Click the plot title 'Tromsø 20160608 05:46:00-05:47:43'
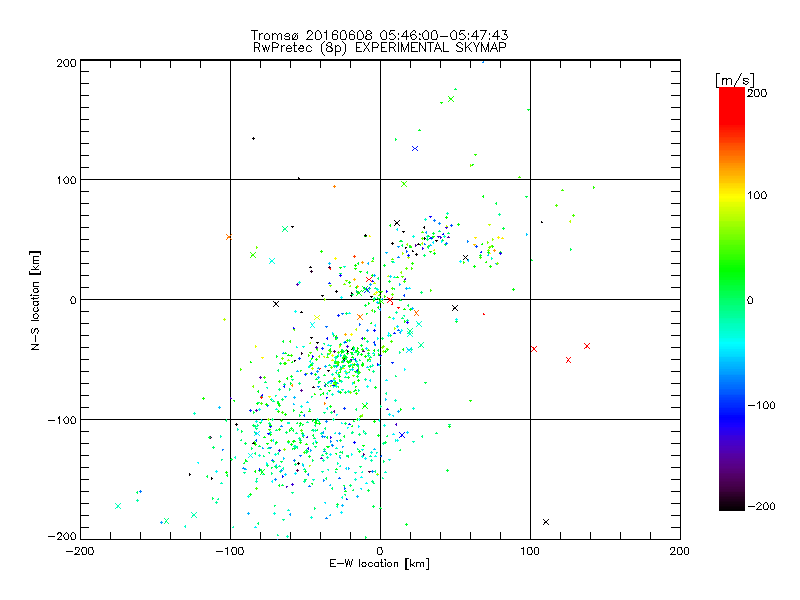The image size is (800, 600). (379, 35)
